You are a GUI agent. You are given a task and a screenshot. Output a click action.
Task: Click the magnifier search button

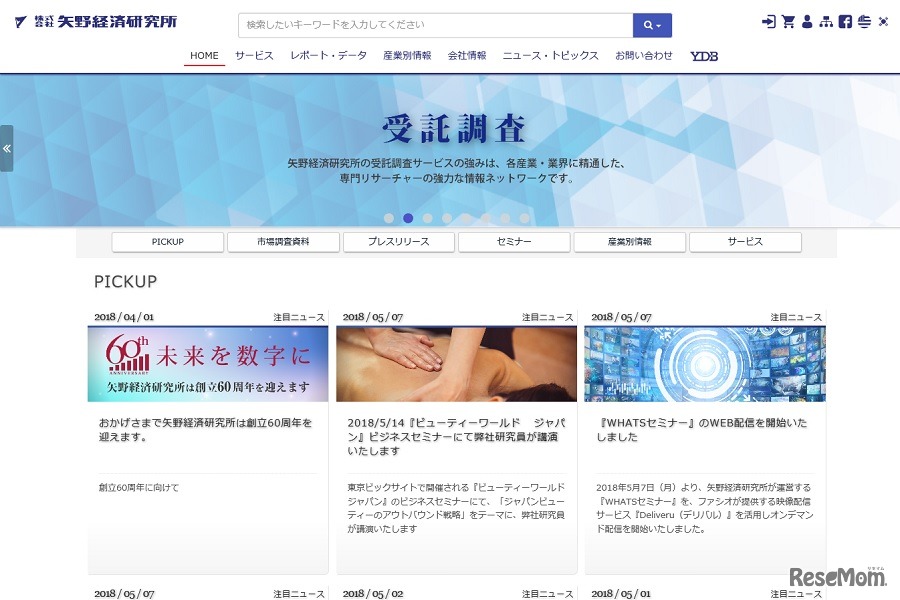[652, 25]
